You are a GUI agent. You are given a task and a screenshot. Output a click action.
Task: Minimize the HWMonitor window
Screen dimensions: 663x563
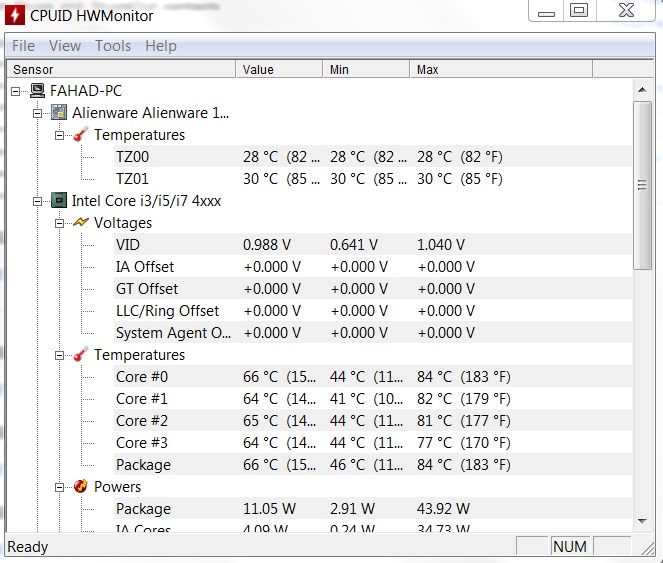[x=546, y=11]
